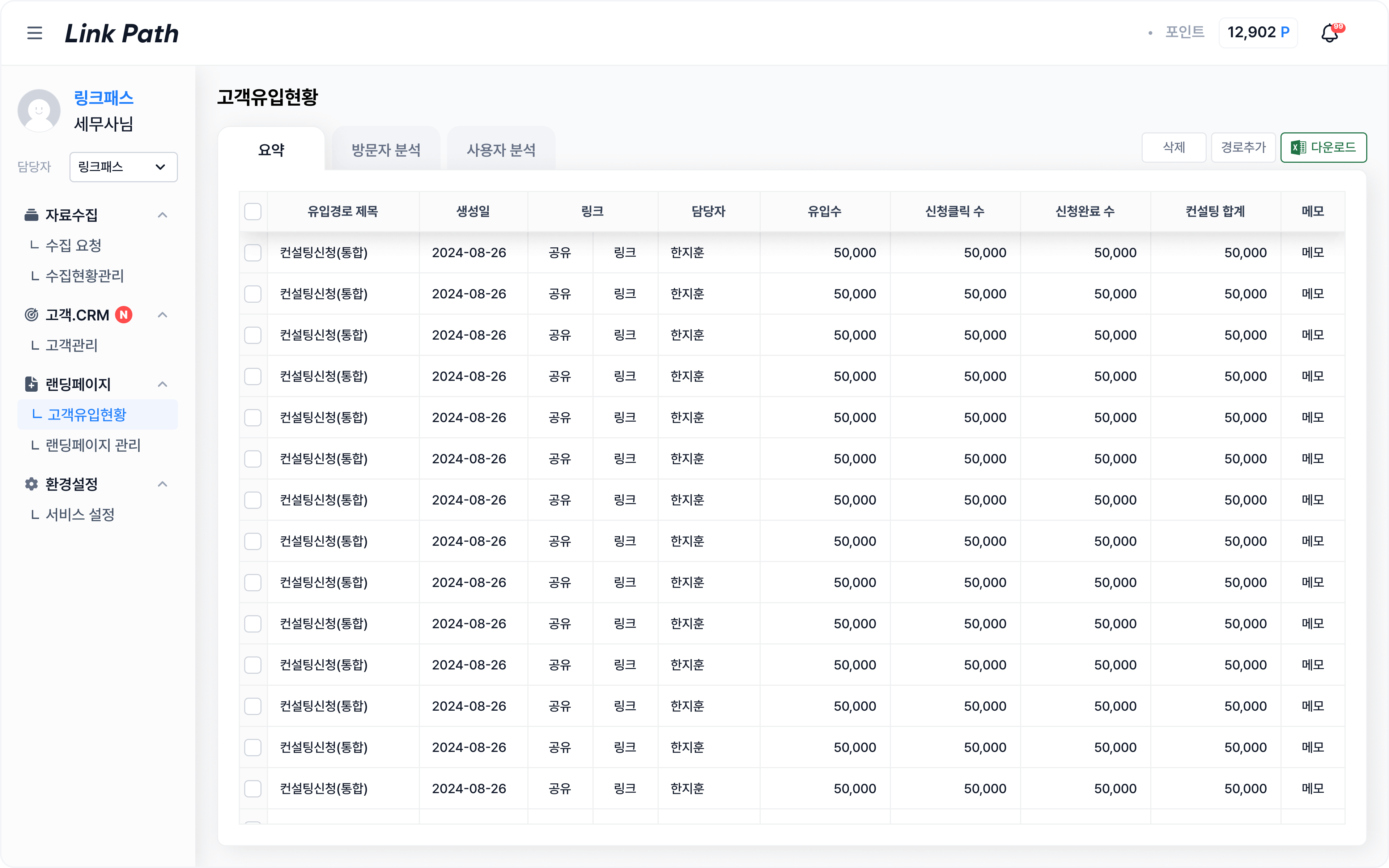Click the 랜딩페이지 document icon

(31, 384)
